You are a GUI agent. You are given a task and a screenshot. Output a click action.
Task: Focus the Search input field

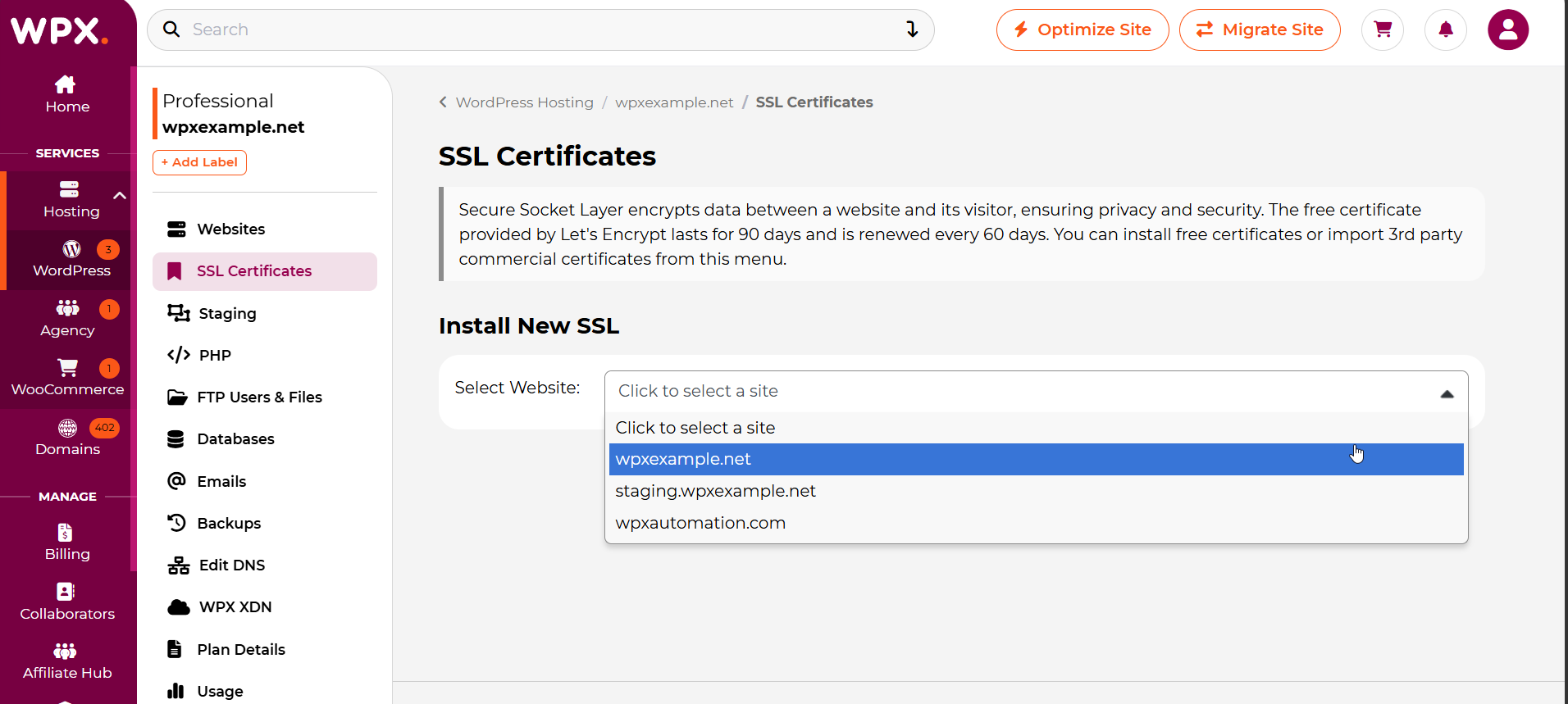pos(541,30)
